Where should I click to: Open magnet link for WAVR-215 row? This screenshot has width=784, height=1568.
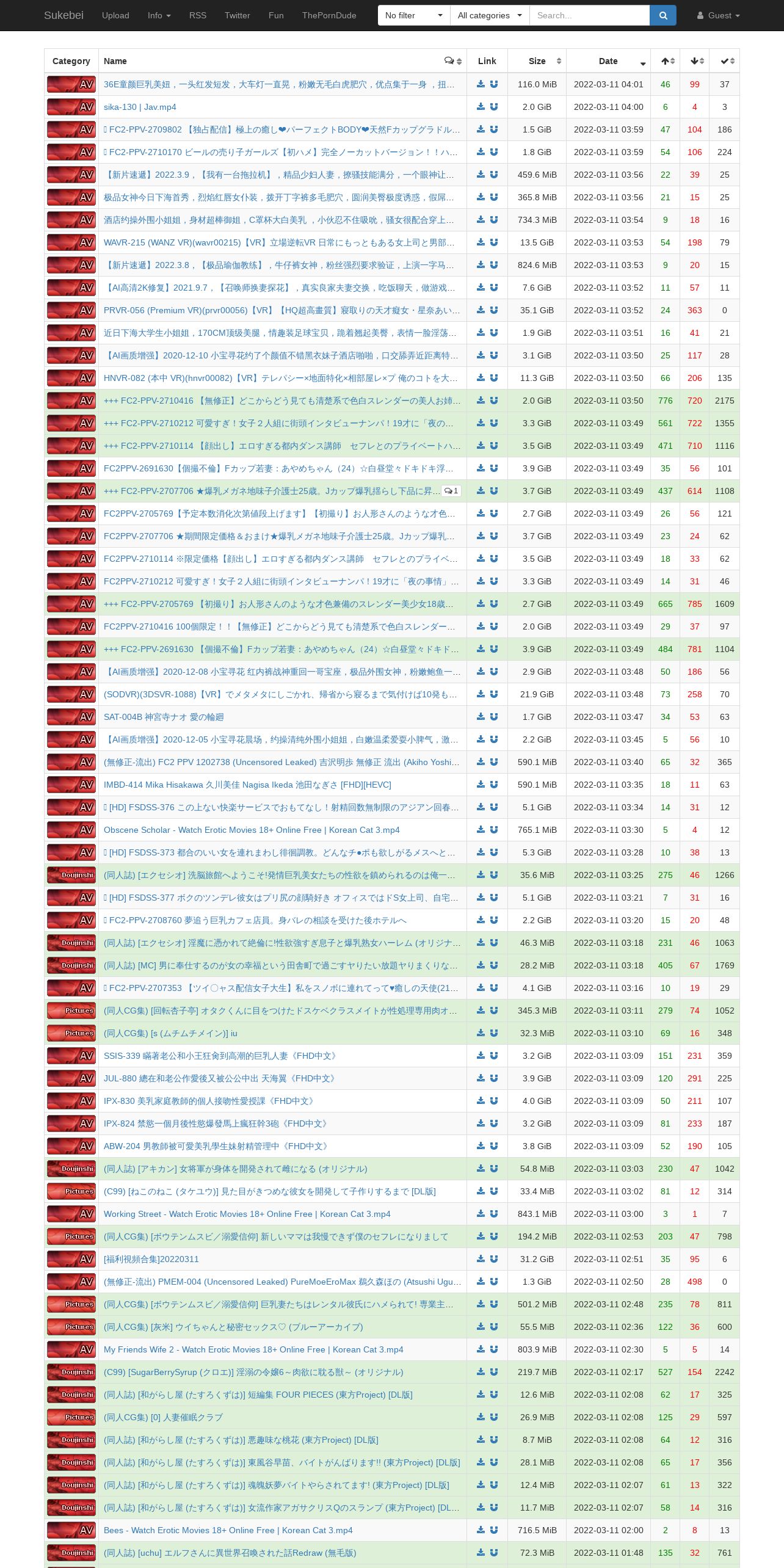(x=493, y=242)
